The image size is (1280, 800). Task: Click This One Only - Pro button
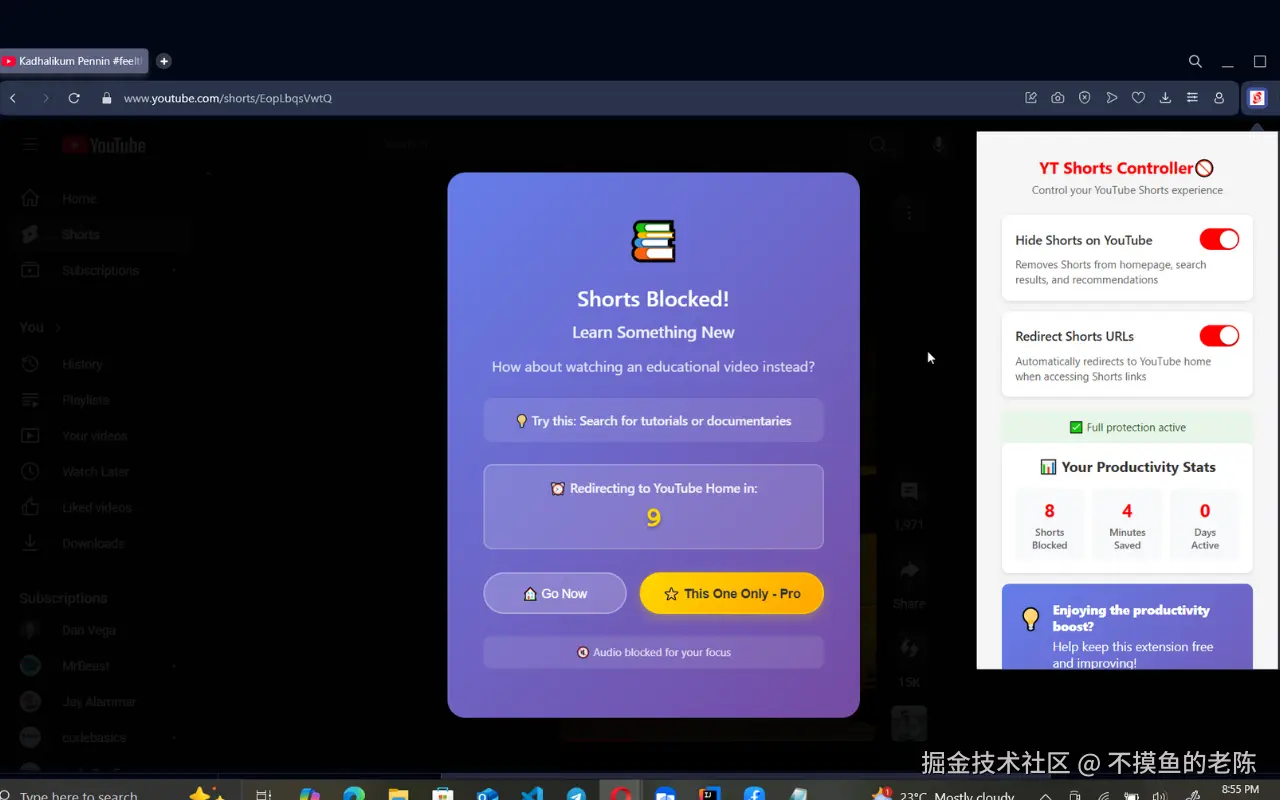[732, 593]
